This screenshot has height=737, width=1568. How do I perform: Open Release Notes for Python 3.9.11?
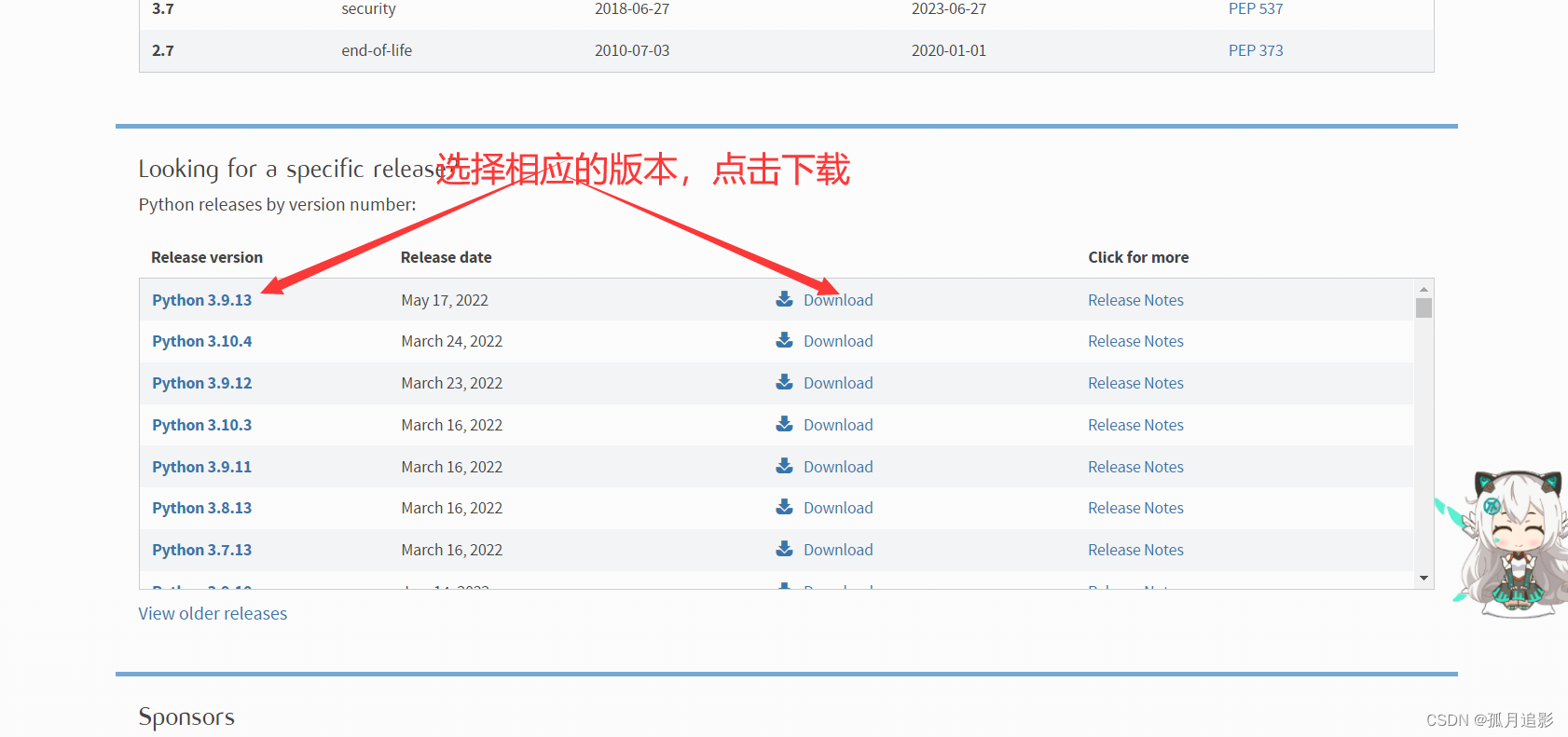1135,467
